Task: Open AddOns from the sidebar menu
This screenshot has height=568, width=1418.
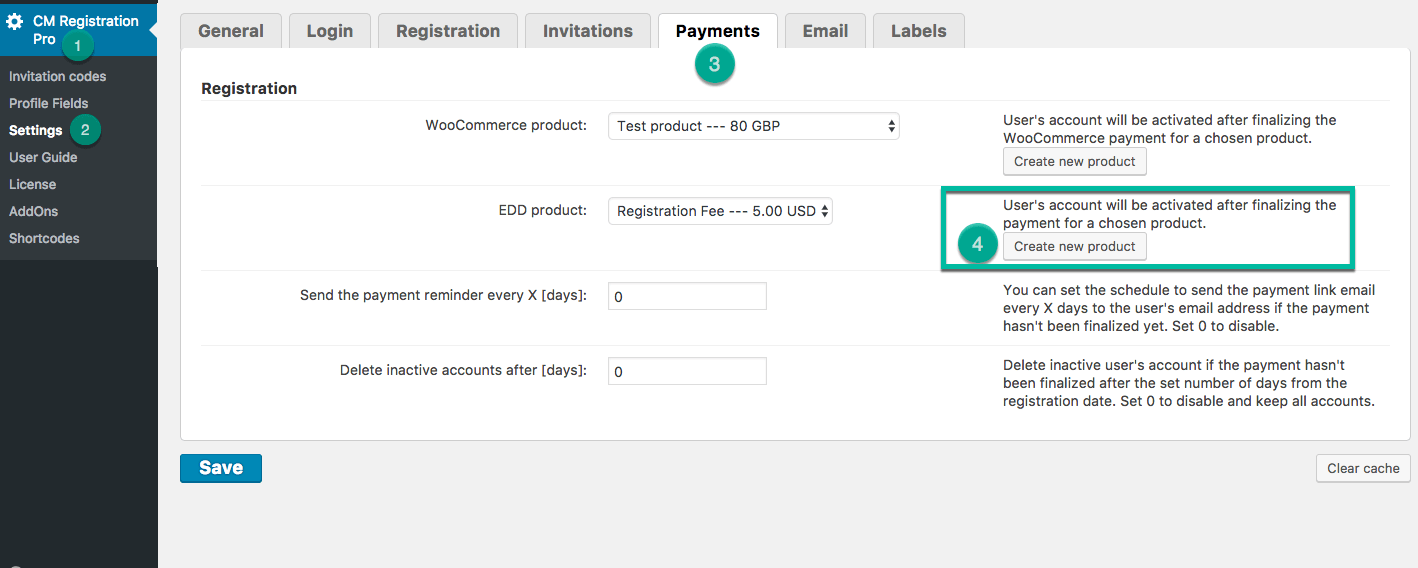Action: coord(33,211)
